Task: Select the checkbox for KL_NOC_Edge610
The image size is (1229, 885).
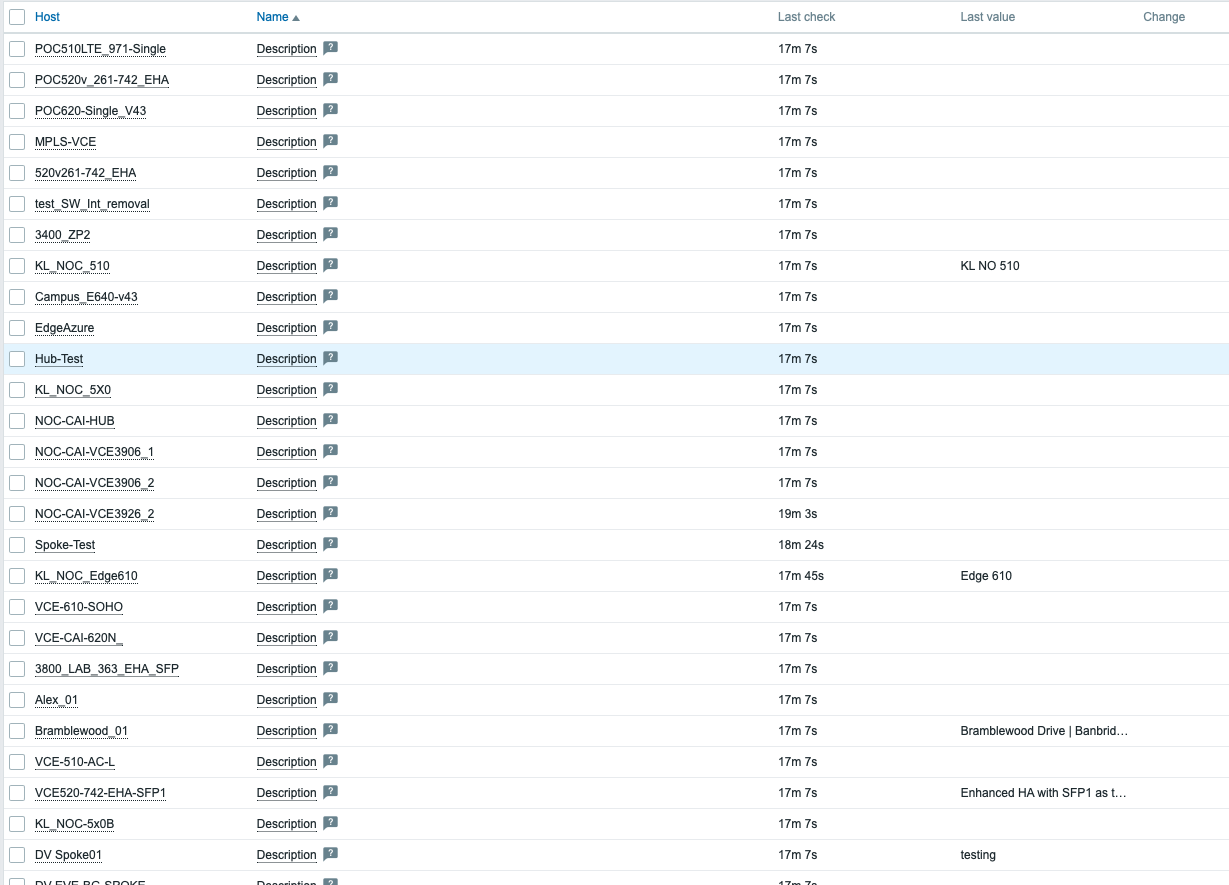Action: click(x=17, y=576)
